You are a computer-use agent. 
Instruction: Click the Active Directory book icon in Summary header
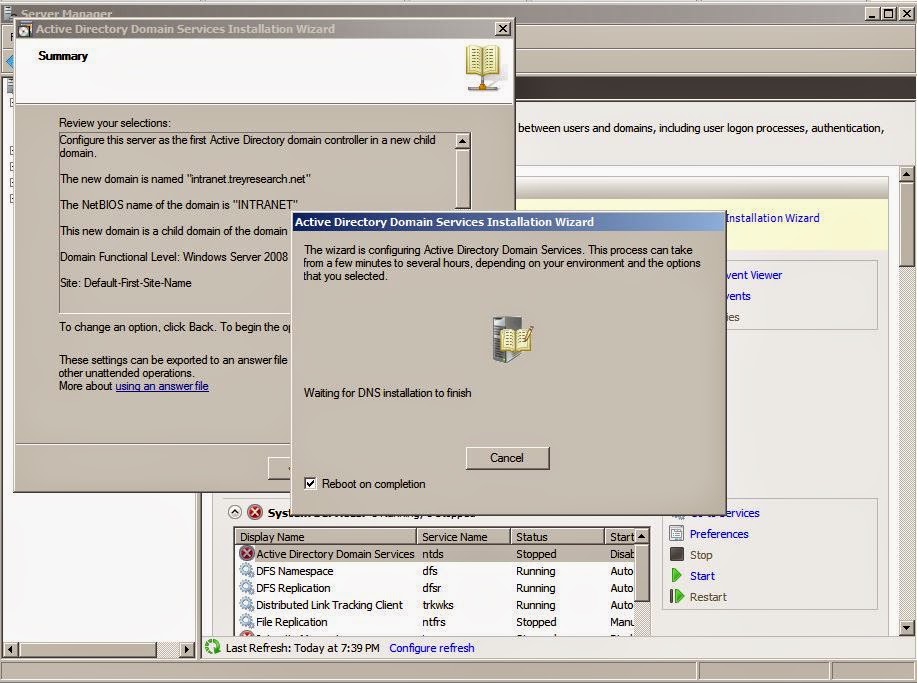(482, 68)
